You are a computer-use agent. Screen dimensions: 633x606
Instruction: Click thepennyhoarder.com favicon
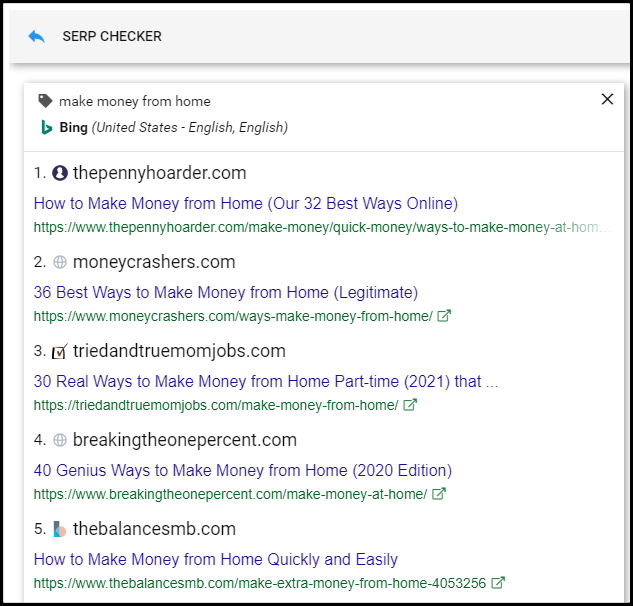60,173
